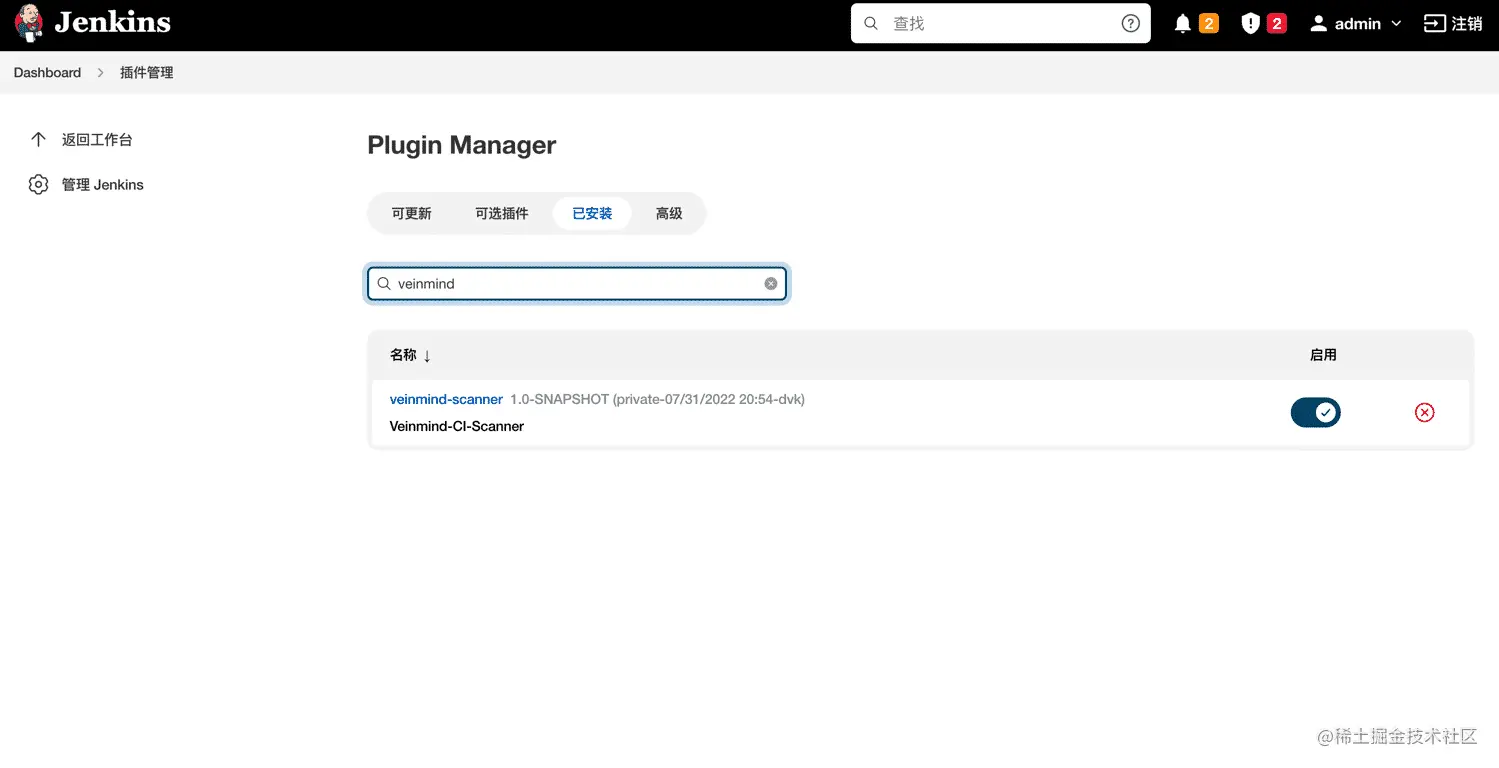Open the Jenkins home title link
1499x768 pixels.
point(112,22)
